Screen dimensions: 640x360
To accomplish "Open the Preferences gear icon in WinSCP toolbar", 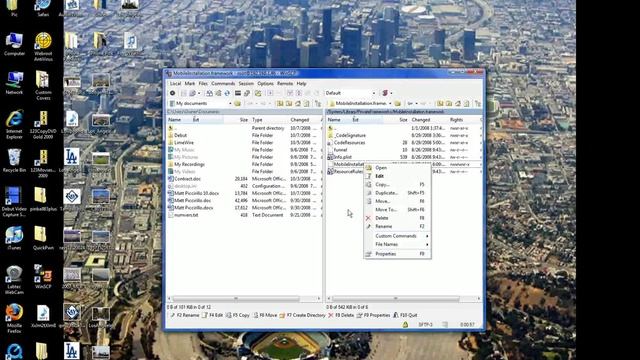I will (173, 93).
